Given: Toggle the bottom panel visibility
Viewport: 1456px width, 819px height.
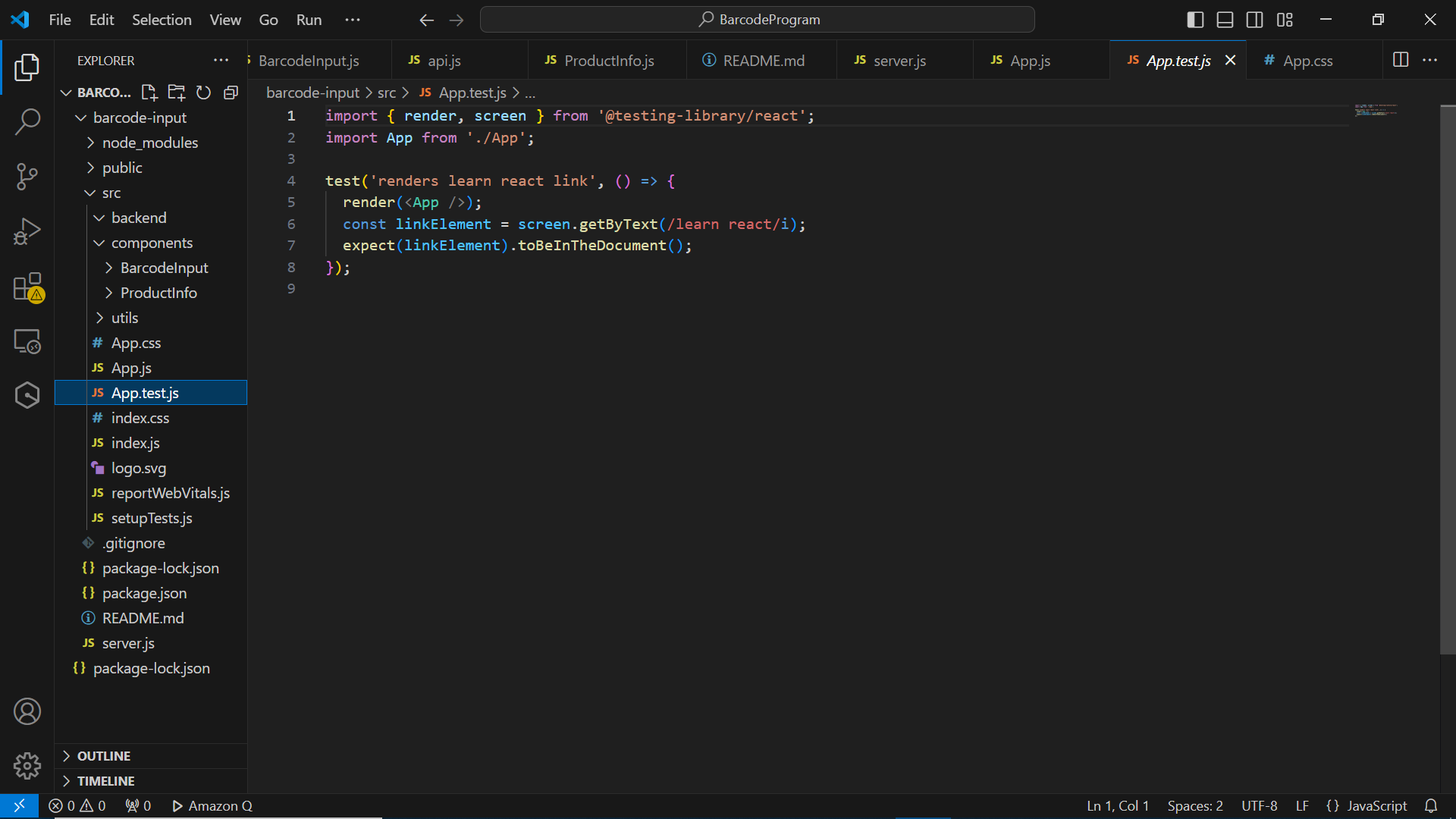Looking at the screenshot, I should point(1225,20).
